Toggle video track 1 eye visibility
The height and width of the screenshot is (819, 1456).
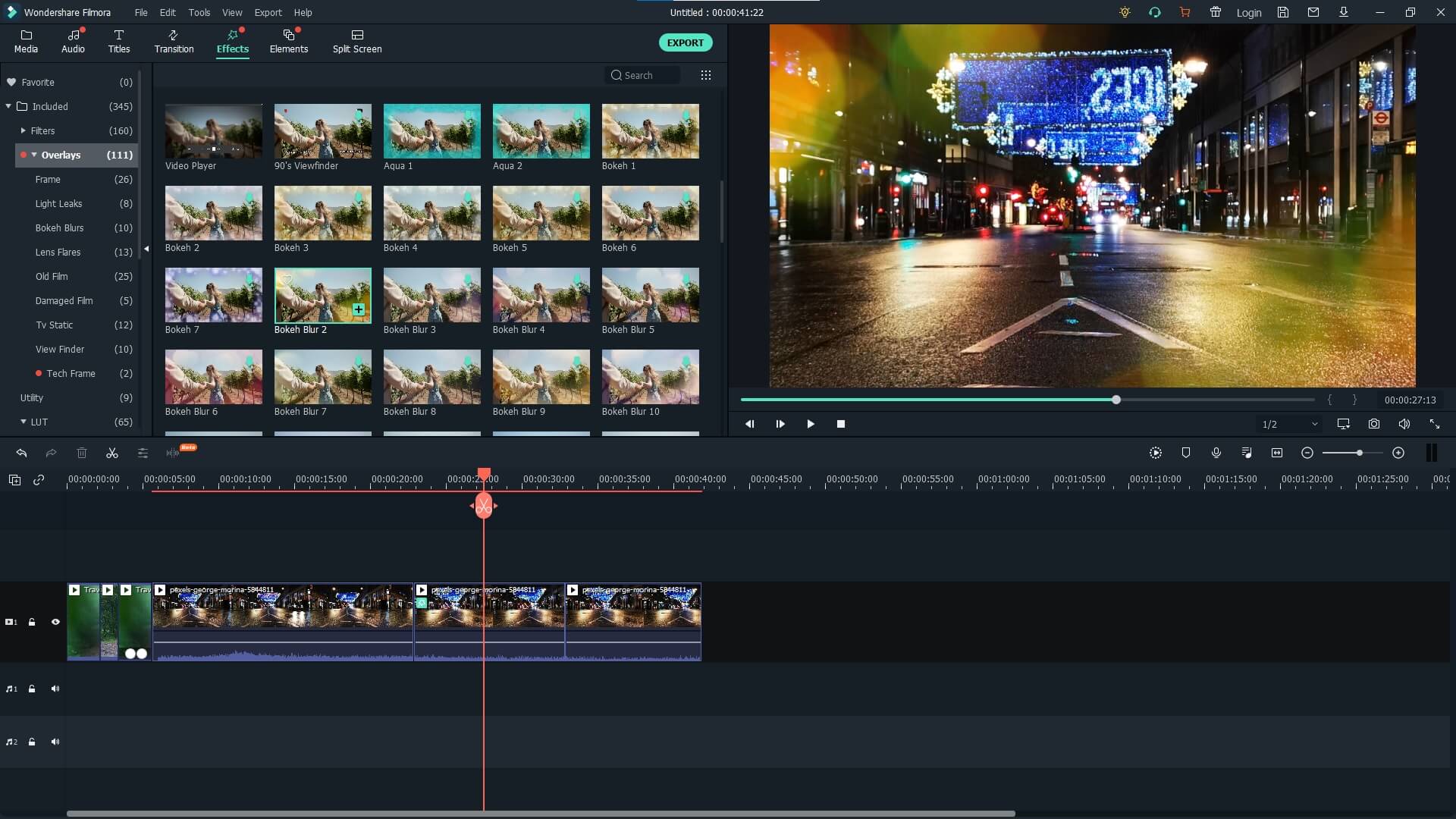pyautogui.click(x=55, y=622)
